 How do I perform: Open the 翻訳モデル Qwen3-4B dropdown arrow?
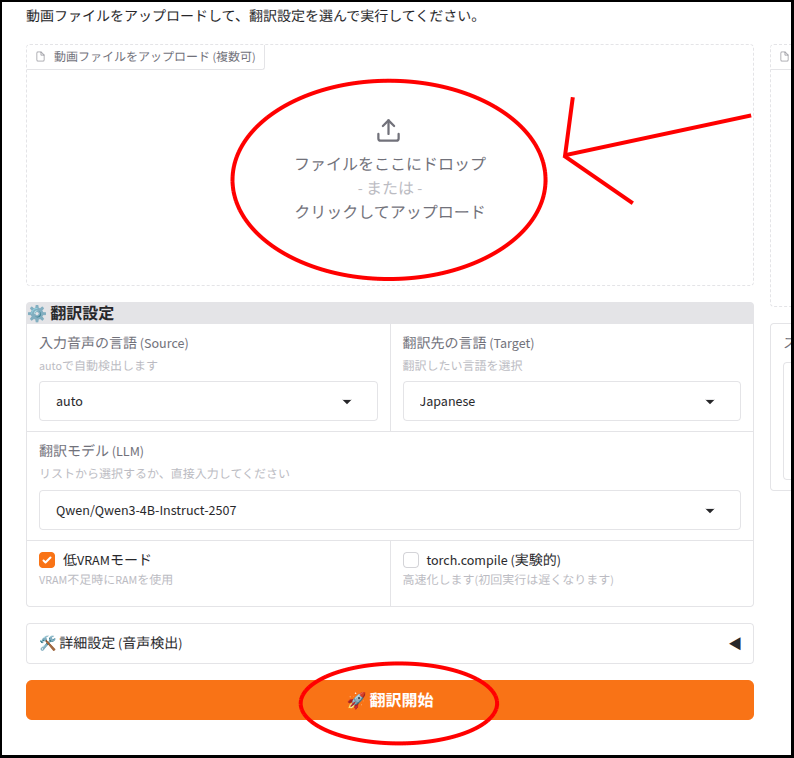tap(710, 510)
